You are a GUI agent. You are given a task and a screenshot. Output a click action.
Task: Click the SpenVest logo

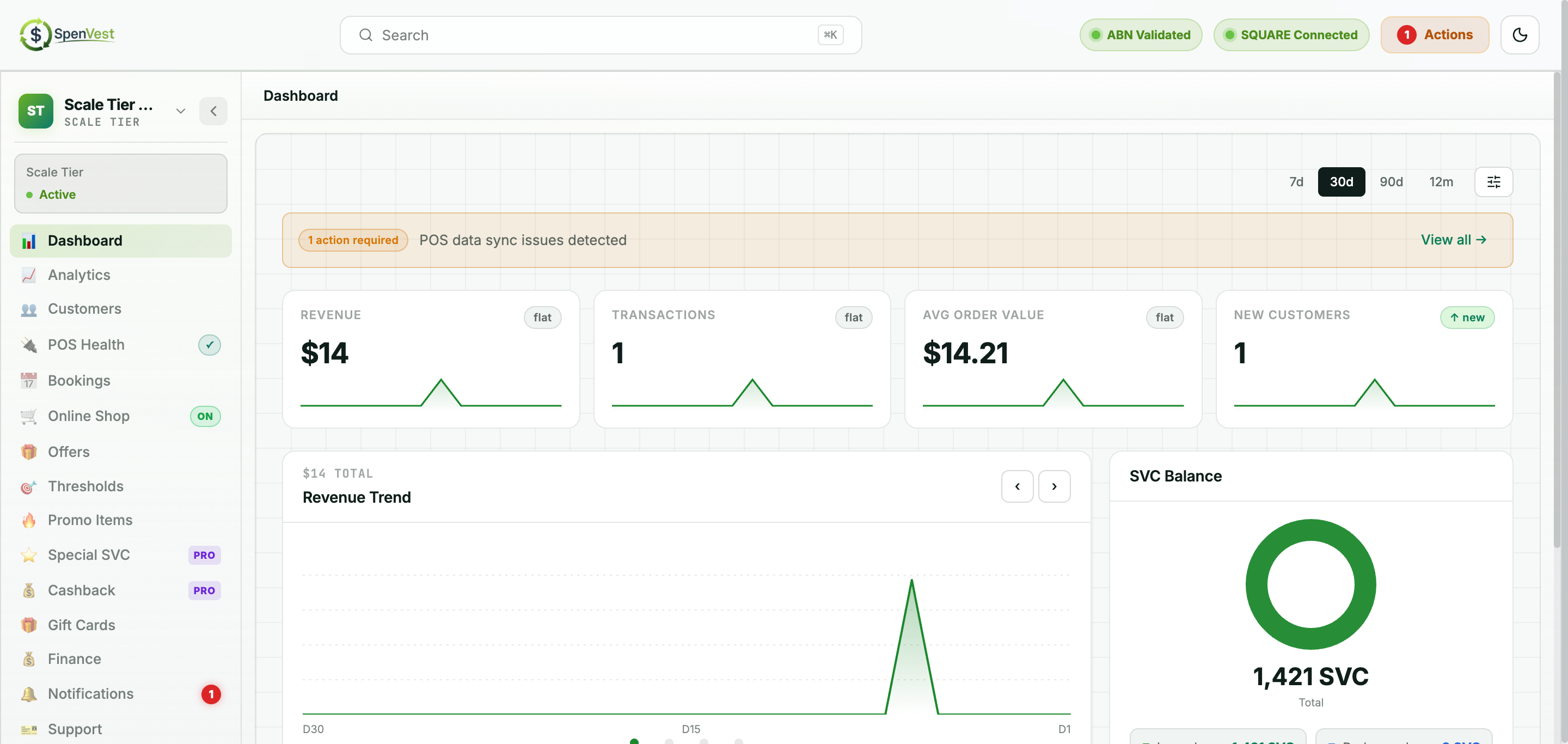tap(67, 34)
